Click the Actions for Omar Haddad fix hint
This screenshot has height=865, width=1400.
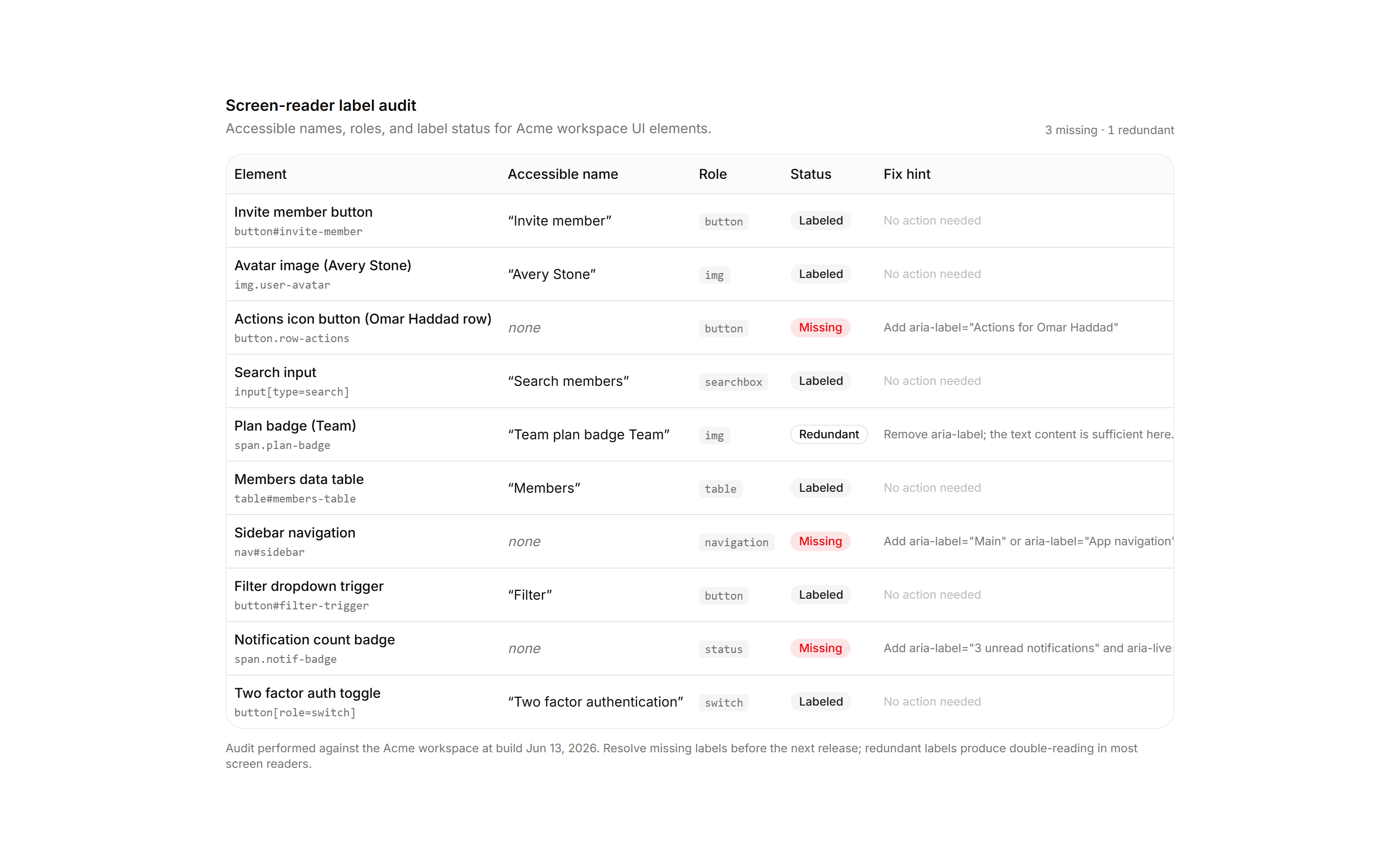[1000, 327]
